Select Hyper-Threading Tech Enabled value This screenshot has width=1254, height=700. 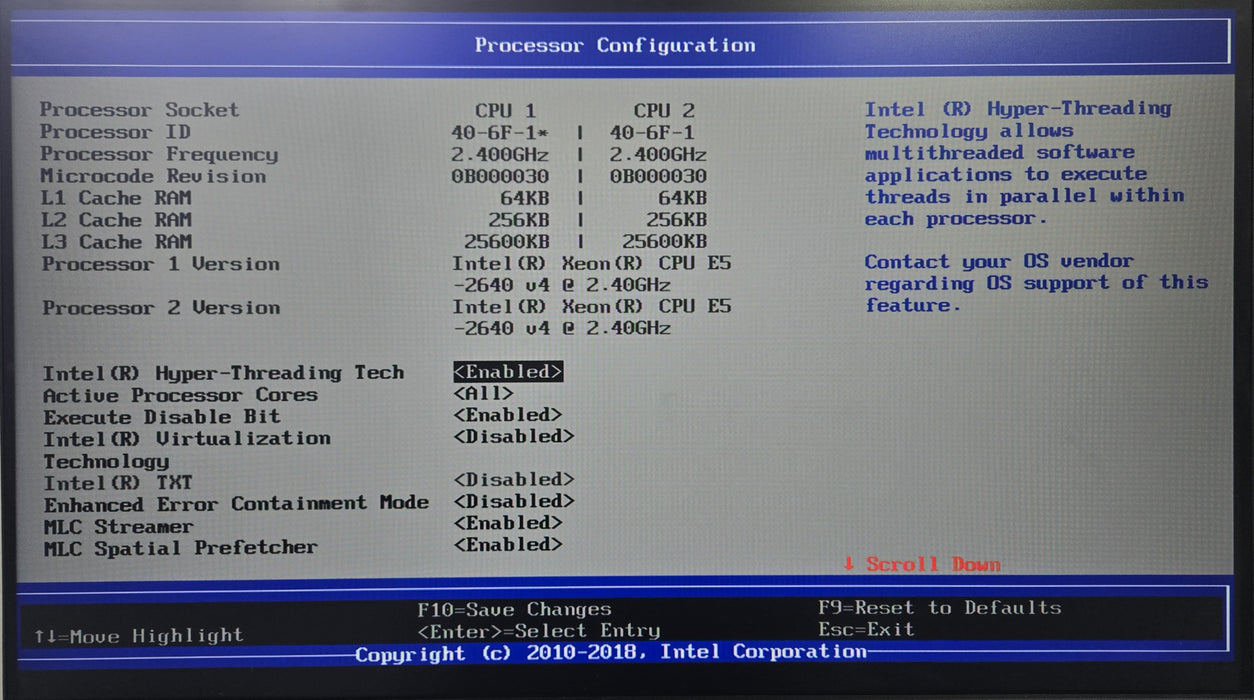(508, 372)
